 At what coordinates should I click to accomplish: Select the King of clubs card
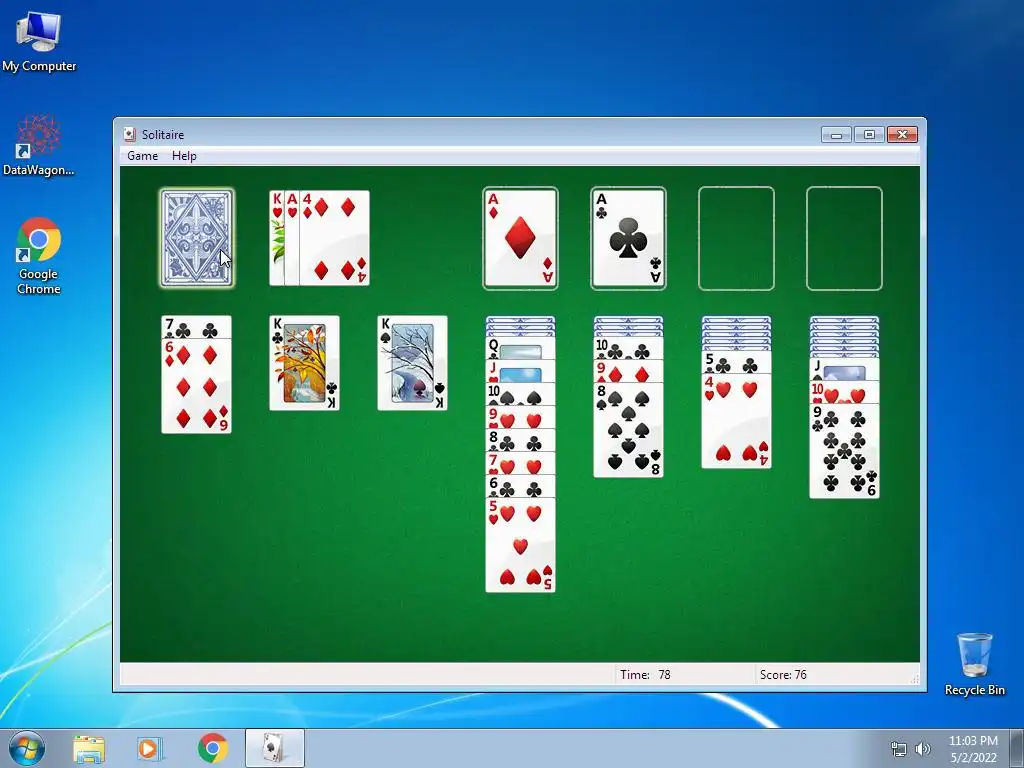point(304,363)
